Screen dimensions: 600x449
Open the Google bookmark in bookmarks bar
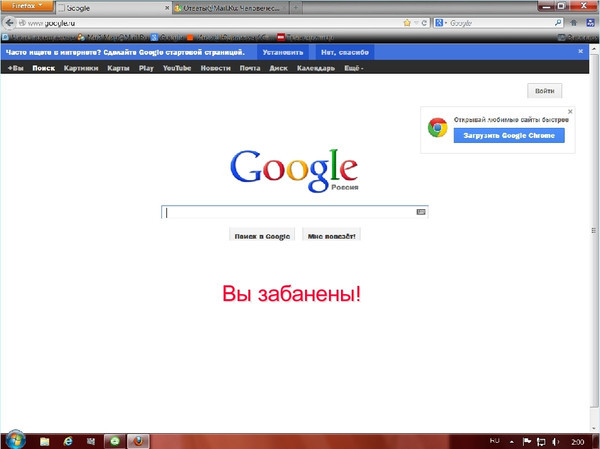point(167,38)
